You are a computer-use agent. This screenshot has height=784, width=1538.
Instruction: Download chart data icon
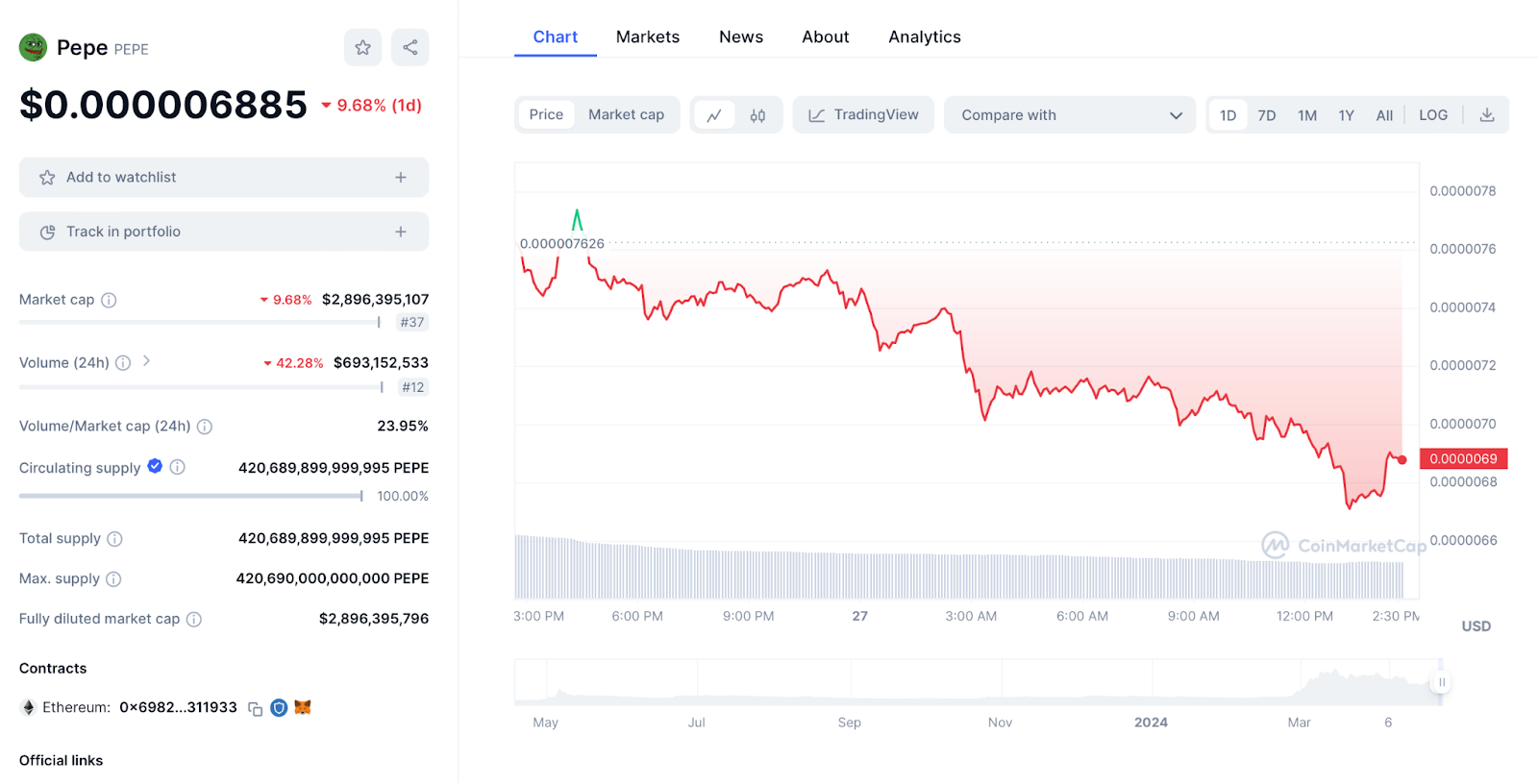1487,115
